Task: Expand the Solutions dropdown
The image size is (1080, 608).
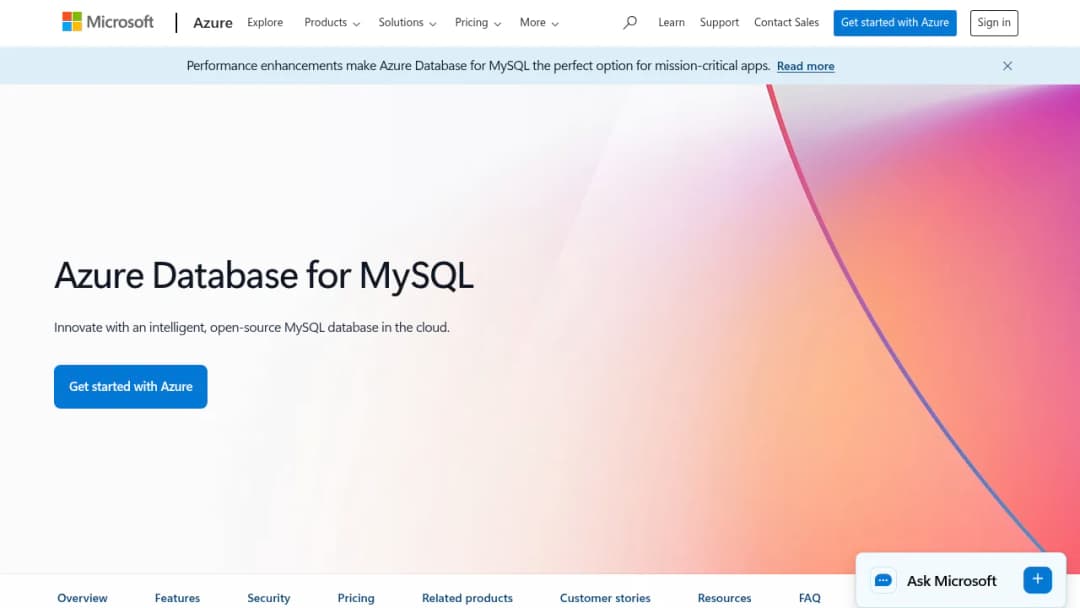Action: pos(407,23)
